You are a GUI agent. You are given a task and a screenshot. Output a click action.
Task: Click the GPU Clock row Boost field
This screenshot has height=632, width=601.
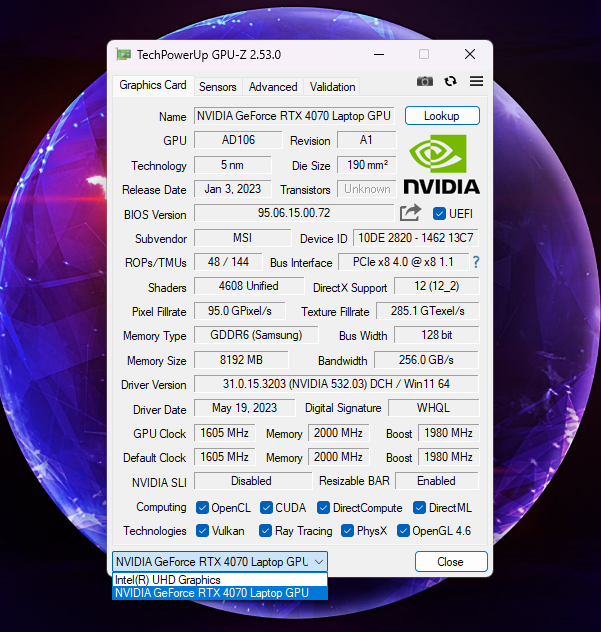click(448, 433)
